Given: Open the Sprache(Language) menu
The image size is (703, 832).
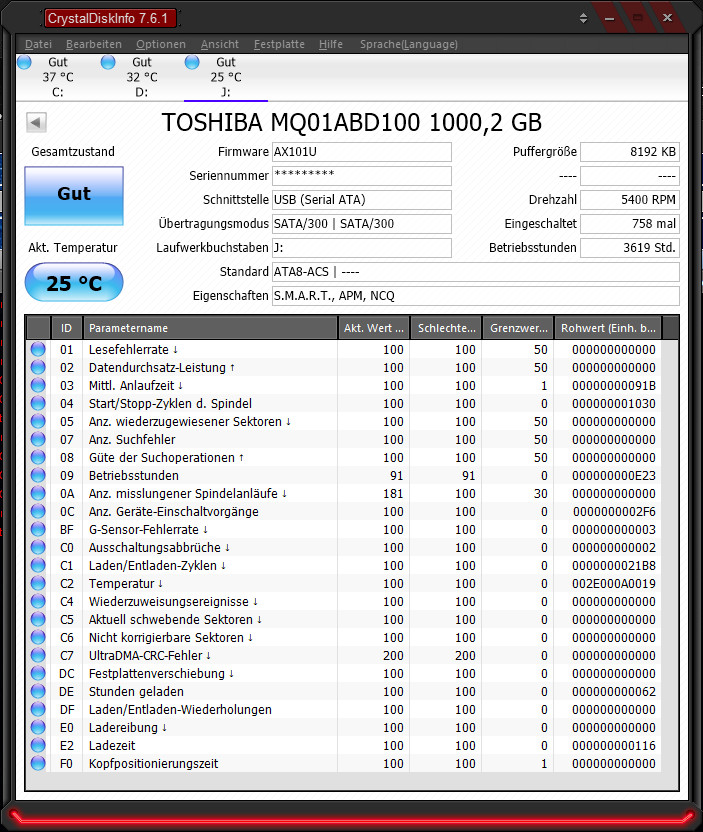Looking at the screenshot, I should [409, 44].
